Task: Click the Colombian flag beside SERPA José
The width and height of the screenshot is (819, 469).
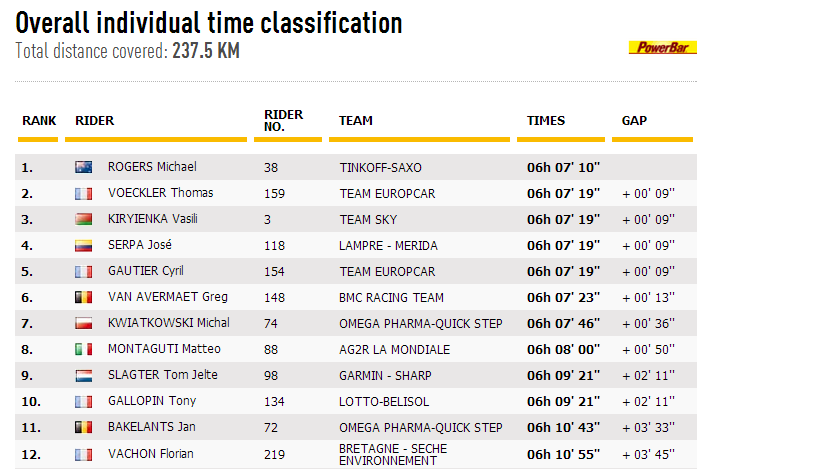Action: [x=84, y=245]
